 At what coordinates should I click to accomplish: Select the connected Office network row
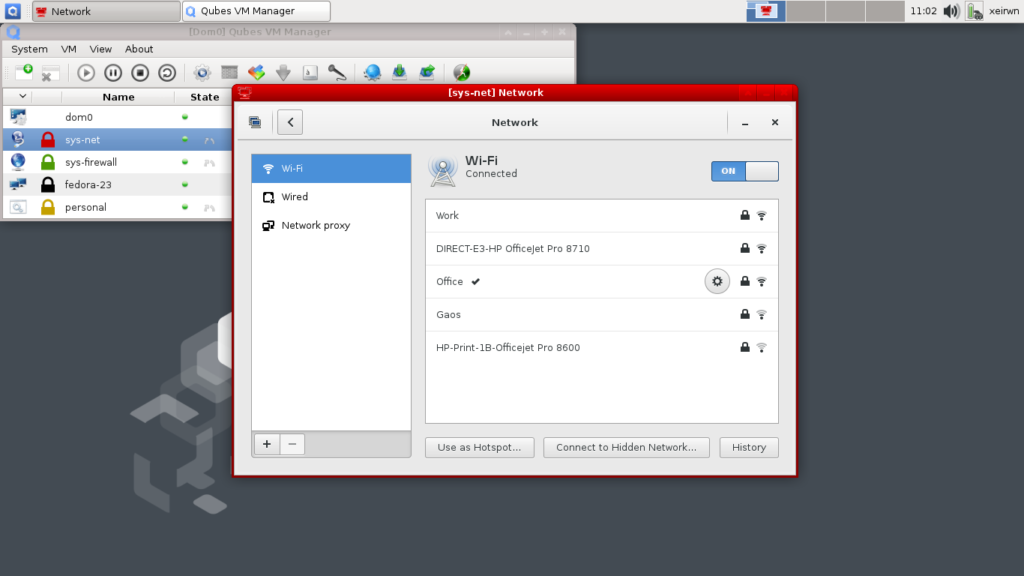pyautogui.click(x=601, y=281)
